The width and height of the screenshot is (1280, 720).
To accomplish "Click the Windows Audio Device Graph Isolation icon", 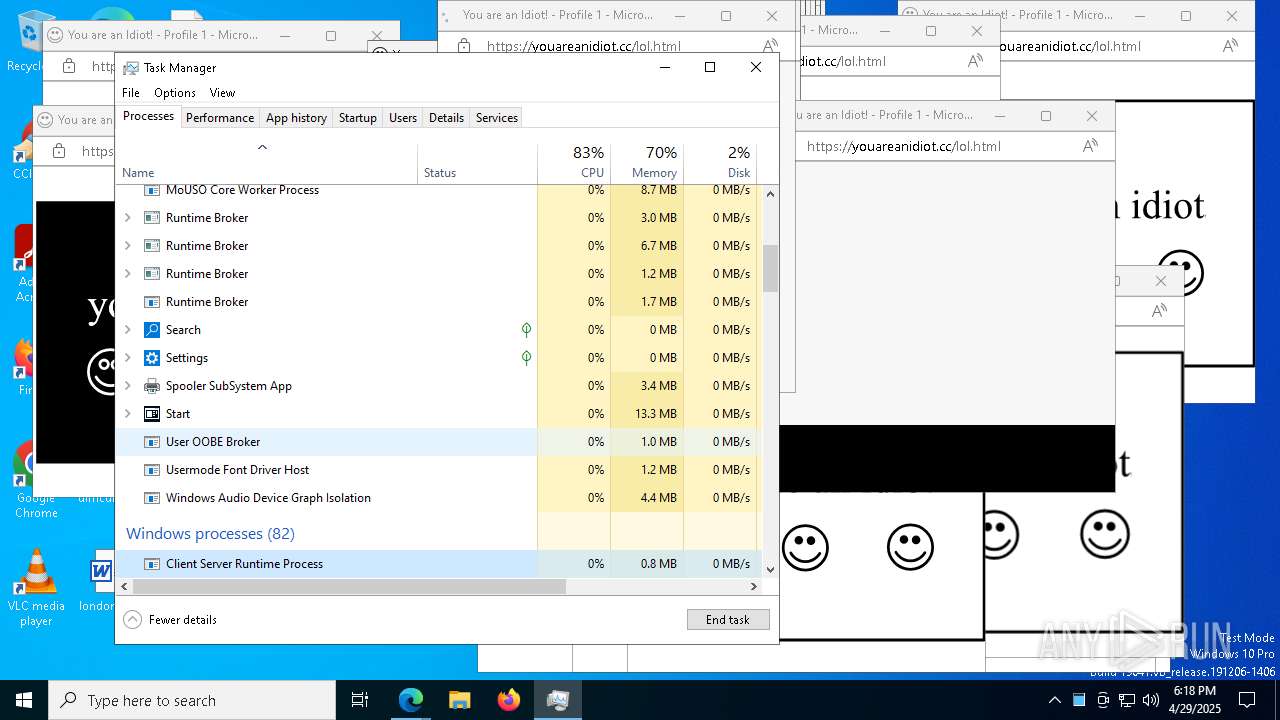I will pyautogui.click(x=152, y=497).
